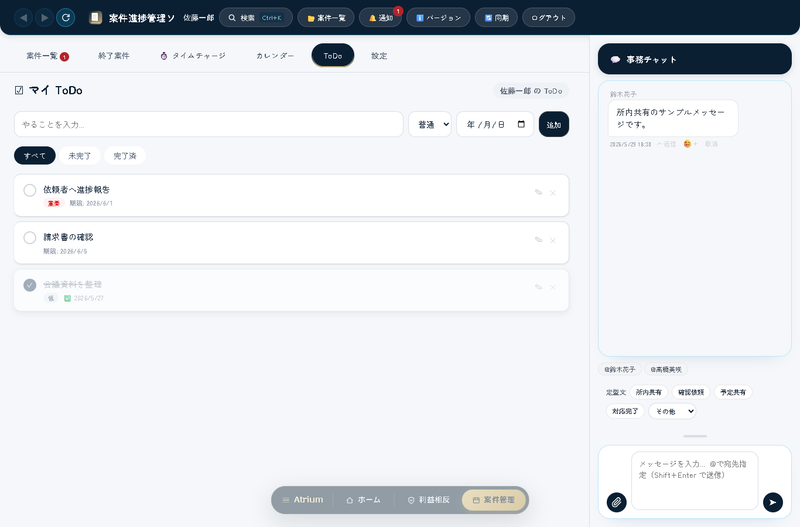Filter todos by 未完了
This screenshot has height=527, width=800.
[80, 156]
